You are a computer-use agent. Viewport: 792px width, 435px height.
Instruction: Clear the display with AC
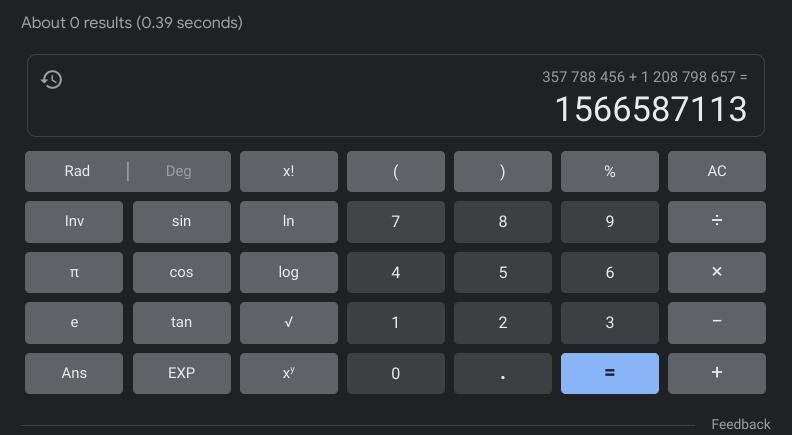(x=717, y=171)
